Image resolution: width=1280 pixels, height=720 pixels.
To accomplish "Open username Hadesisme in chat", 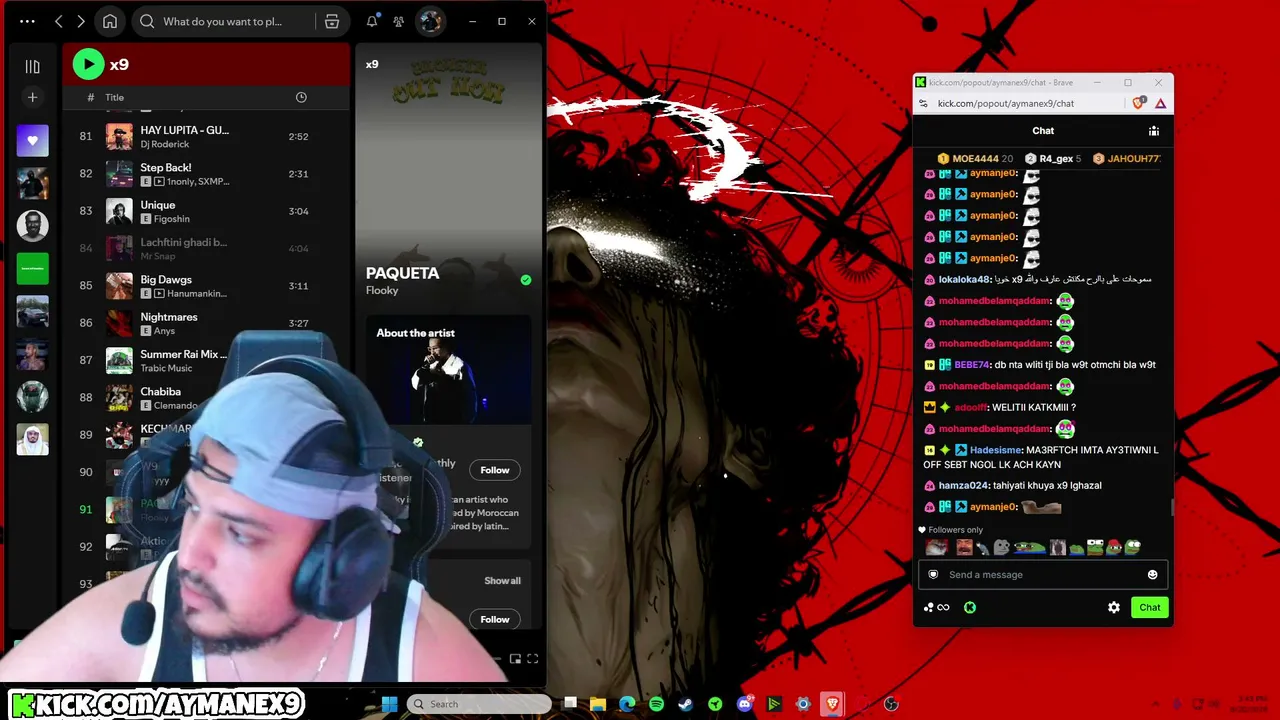I will click(995, 450).
